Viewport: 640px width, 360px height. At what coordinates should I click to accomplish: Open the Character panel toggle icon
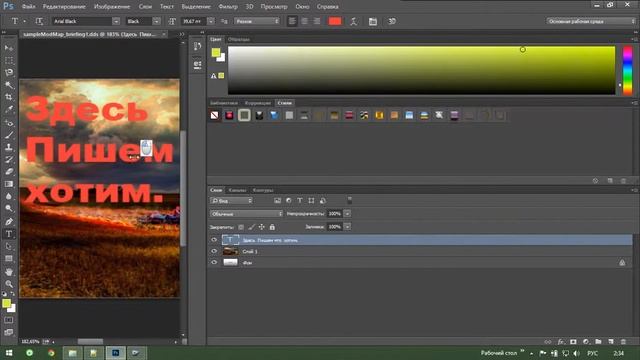point(373,21)
